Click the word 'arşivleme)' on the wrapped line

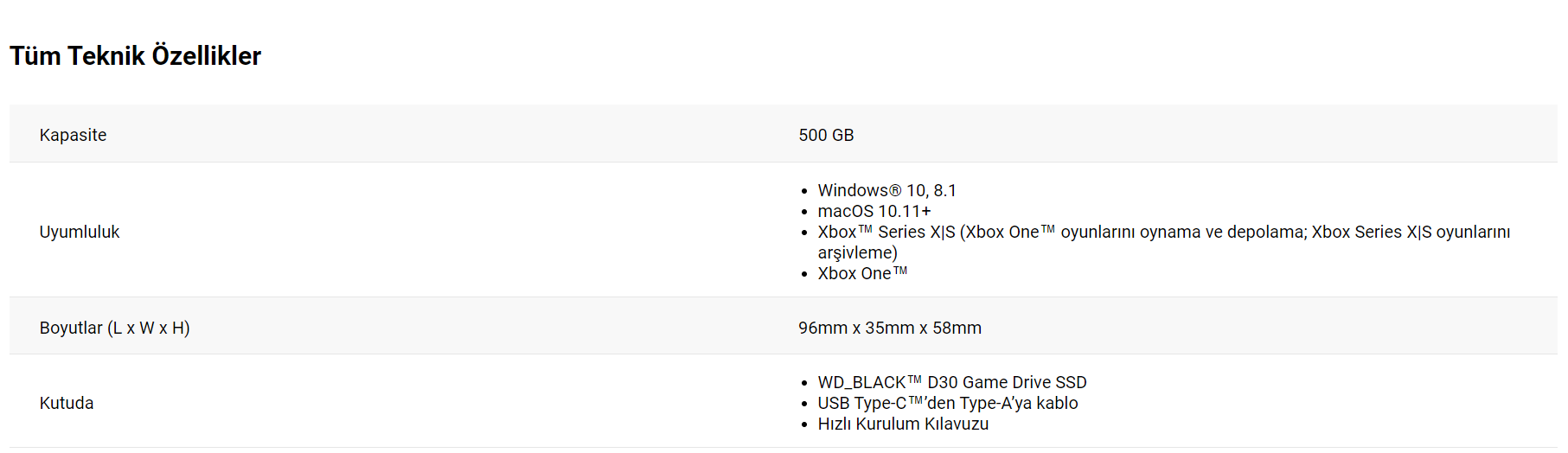click(x=858, y=252)
